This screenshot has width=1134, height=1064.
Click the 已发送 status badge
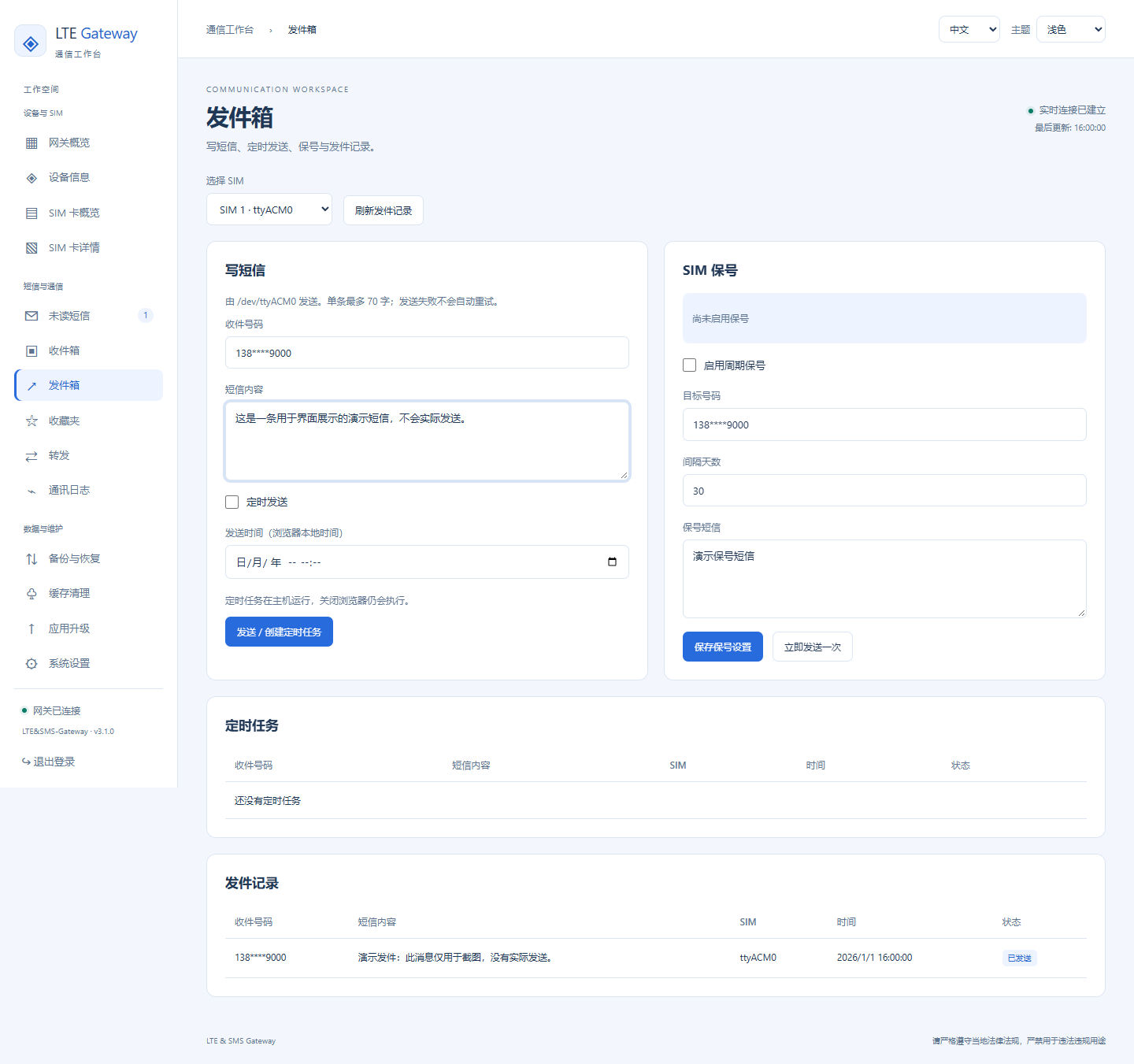[x=1020, y=958]
